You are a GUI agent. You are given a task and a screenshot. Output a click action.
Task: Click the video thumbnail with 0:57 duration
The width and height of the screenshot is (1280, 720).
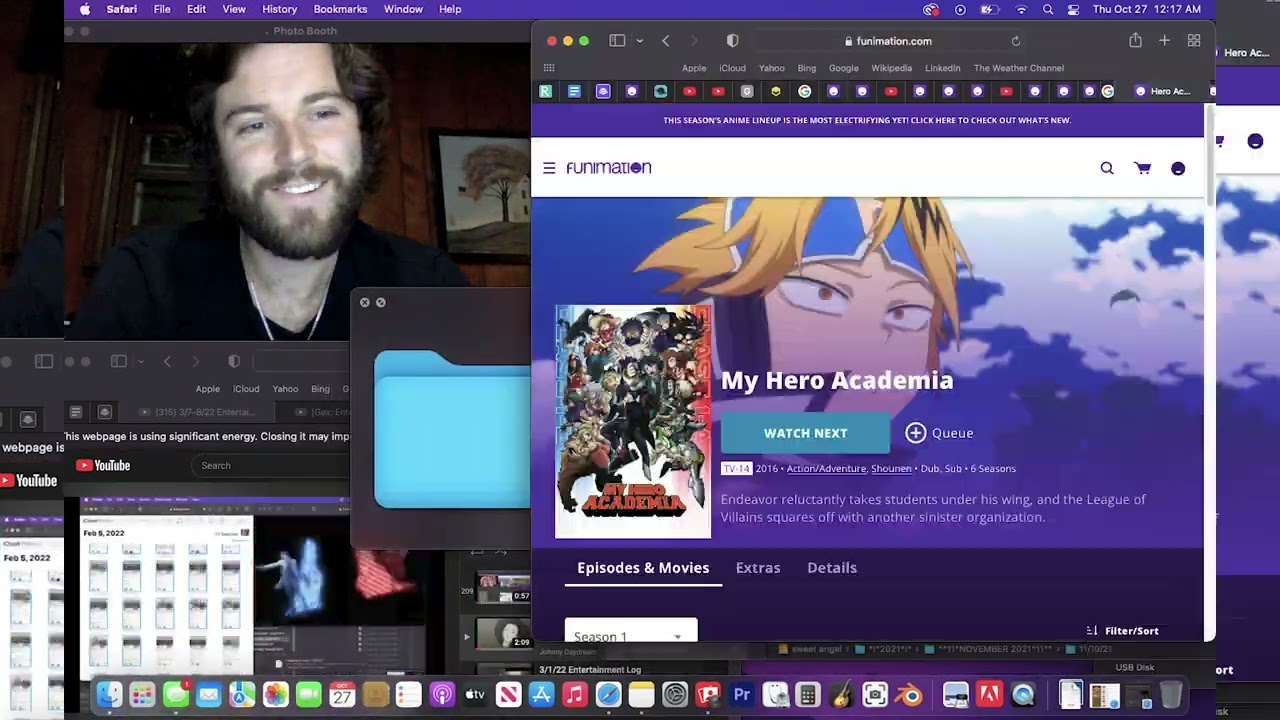point(503,588)
